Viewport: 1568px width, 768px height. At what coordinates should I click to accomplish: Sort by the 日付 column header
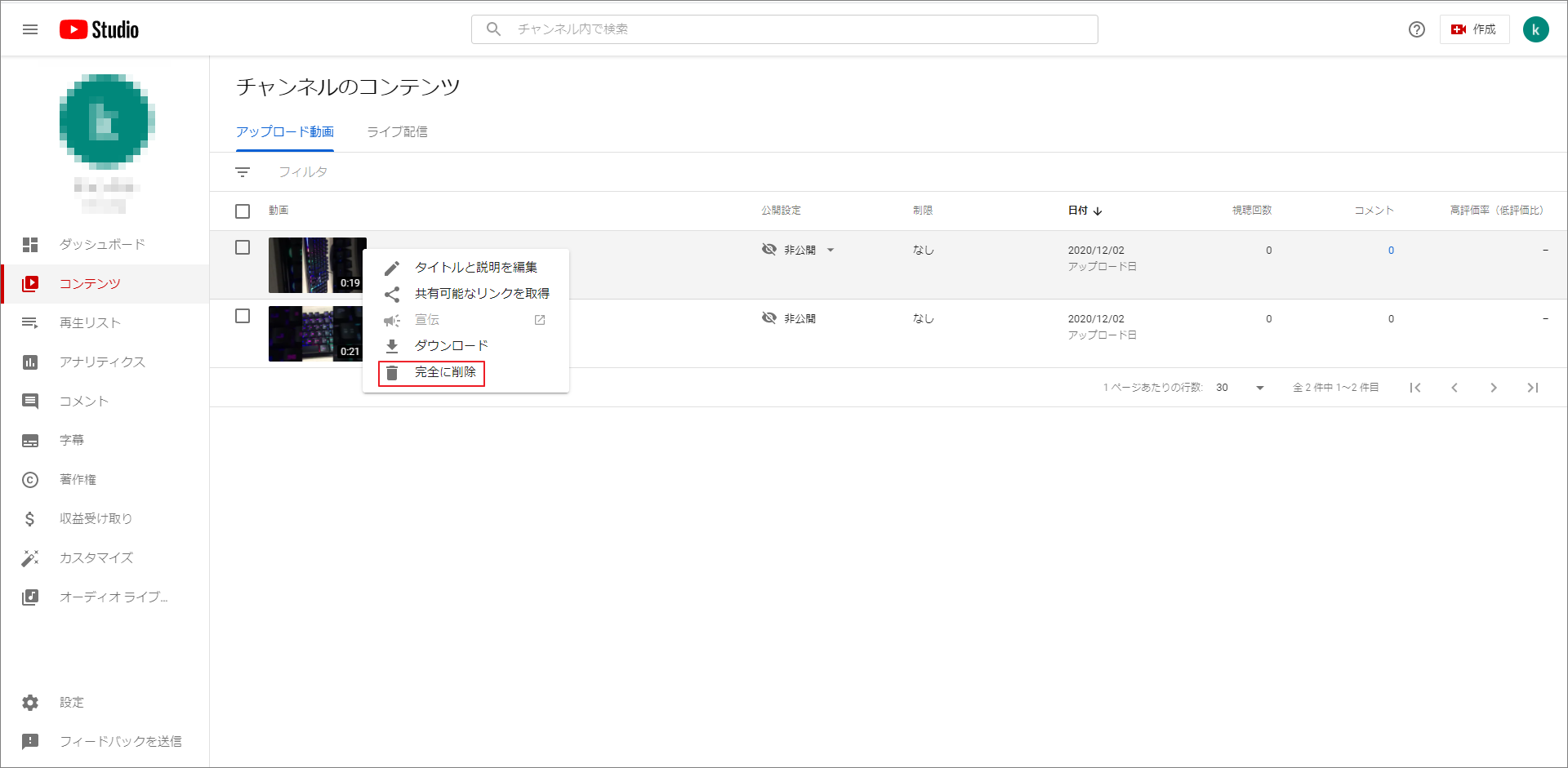(1085, 211)
